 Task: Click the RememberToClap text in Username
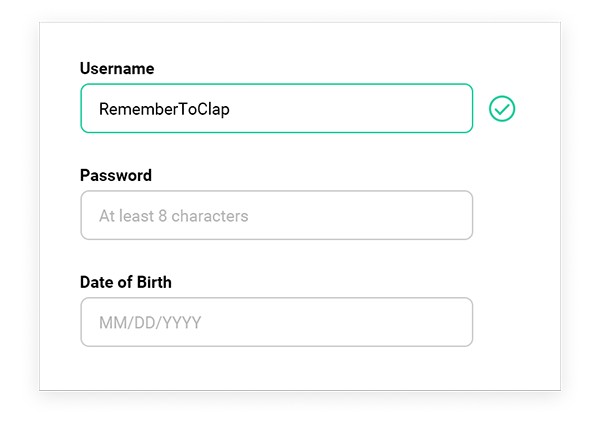(x=164, y=108)
